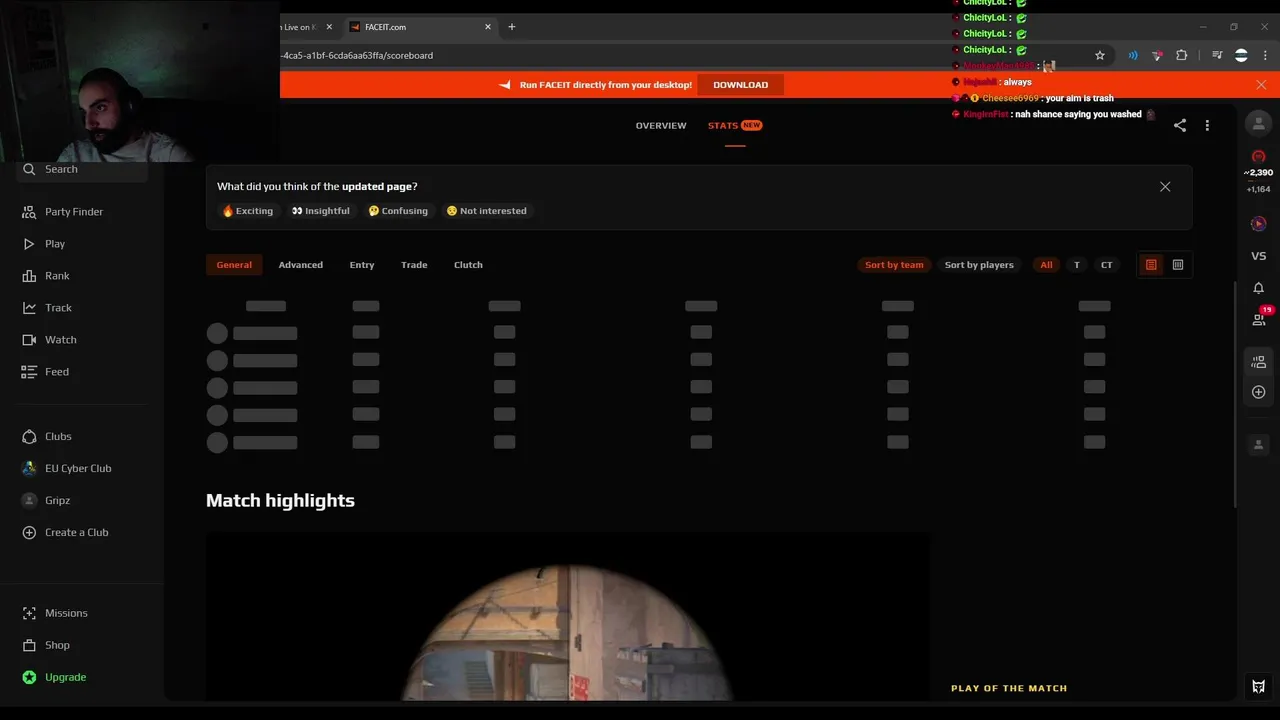
Task: Open the media control icon in Chrome toolbar
Action: point(1217,55)
